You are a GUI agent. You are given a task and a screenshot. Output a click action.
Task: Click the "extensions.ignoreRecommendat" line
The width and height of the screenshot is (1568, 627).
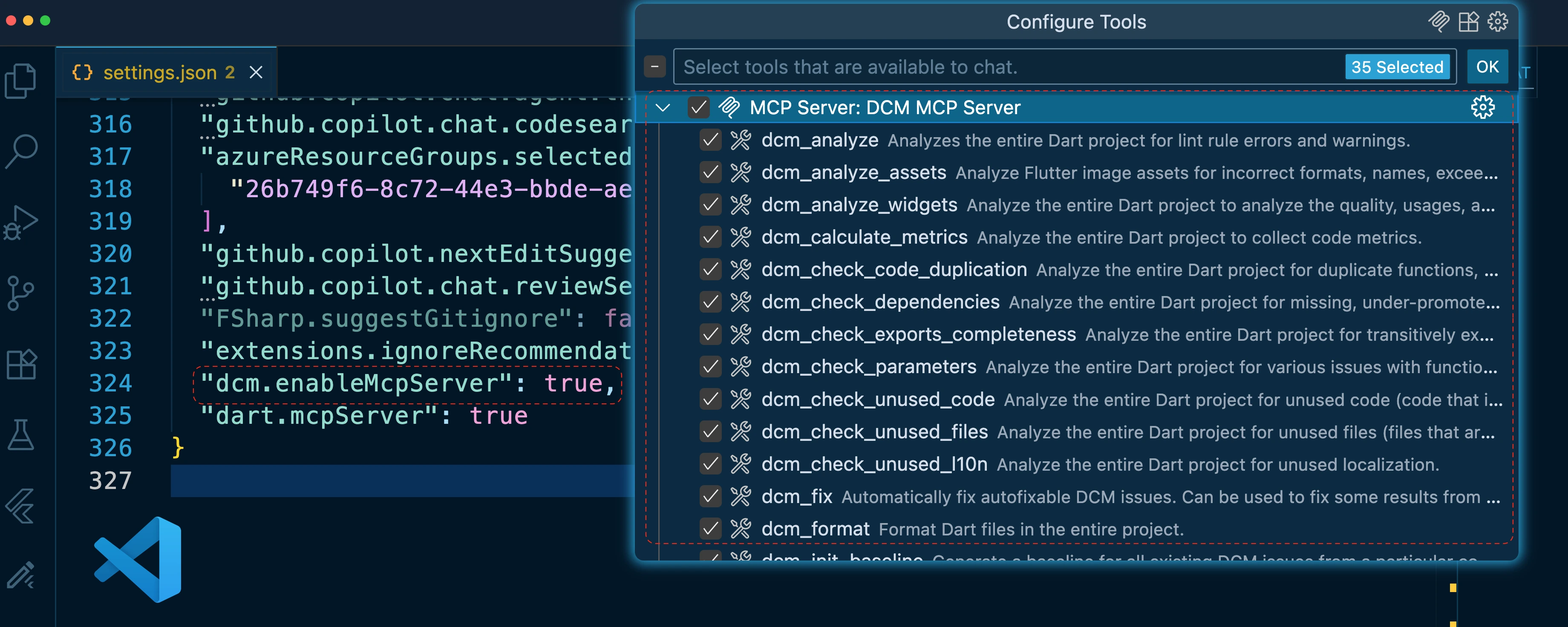[416, 351]
